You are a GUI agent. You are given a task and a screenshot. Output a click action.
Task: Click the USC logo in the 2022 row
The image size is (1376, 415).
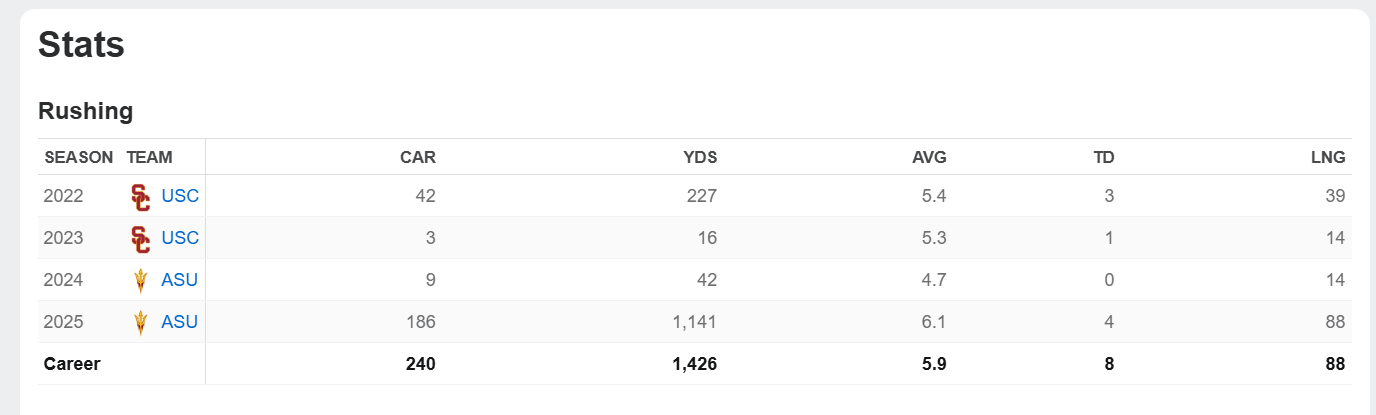140,197
